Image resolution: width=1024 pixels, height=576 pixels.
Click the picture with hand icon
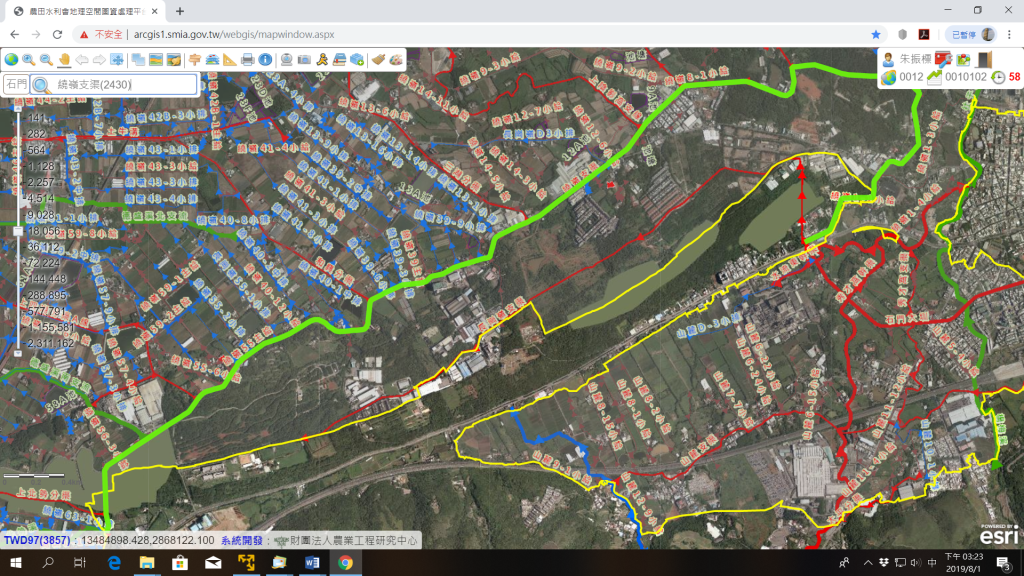pyautogui.click(x=174, y=59)
